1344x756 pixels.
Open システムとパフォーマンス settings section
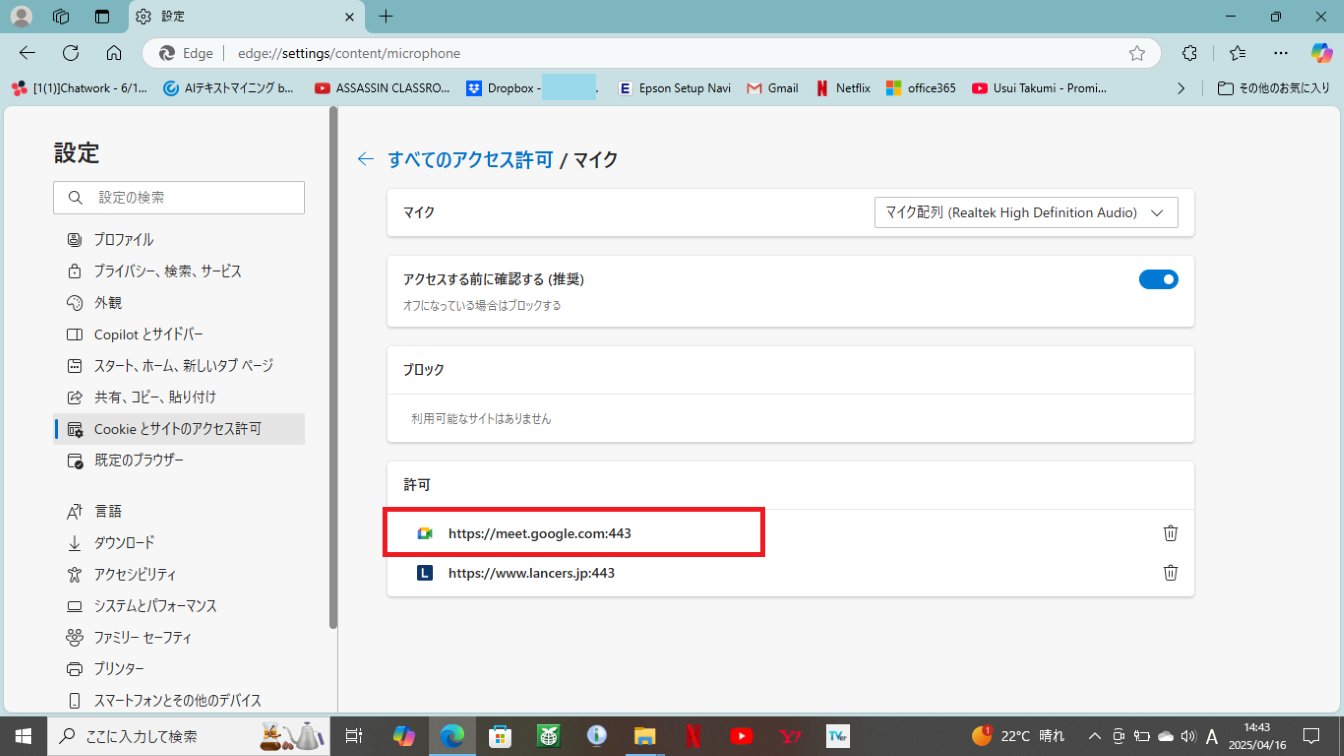pyautogui.click(x=155, y=606)
